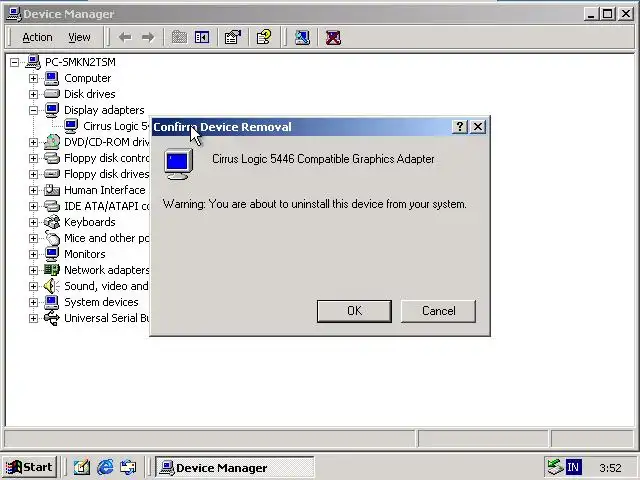The height and width of the screenshot is (480, 640).
Task: Select the Keyboards icon
Action: (52, 222)
